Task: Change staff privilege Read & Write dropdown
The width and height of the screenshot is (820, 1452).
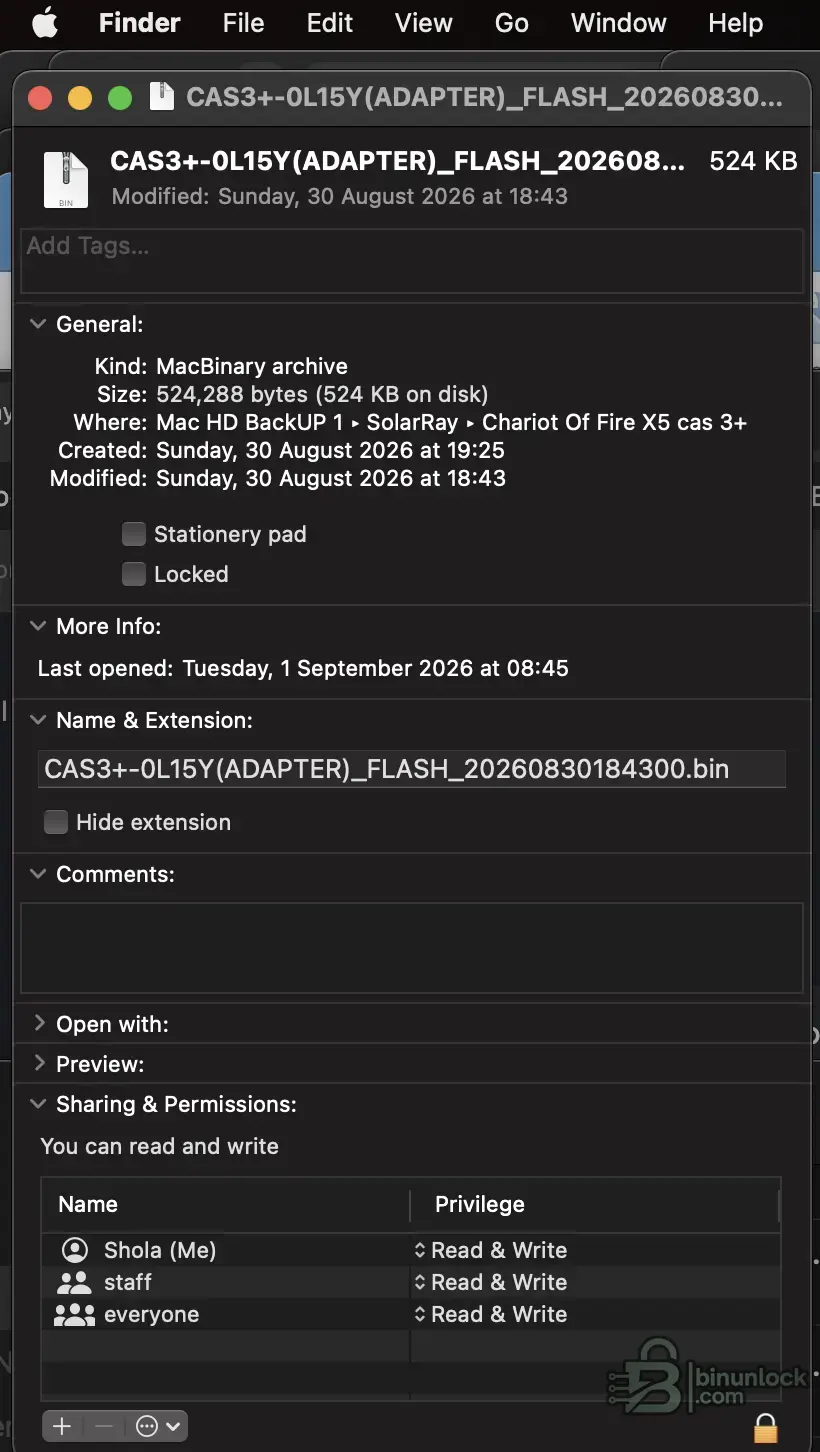Action: (x=491, y=1282)
